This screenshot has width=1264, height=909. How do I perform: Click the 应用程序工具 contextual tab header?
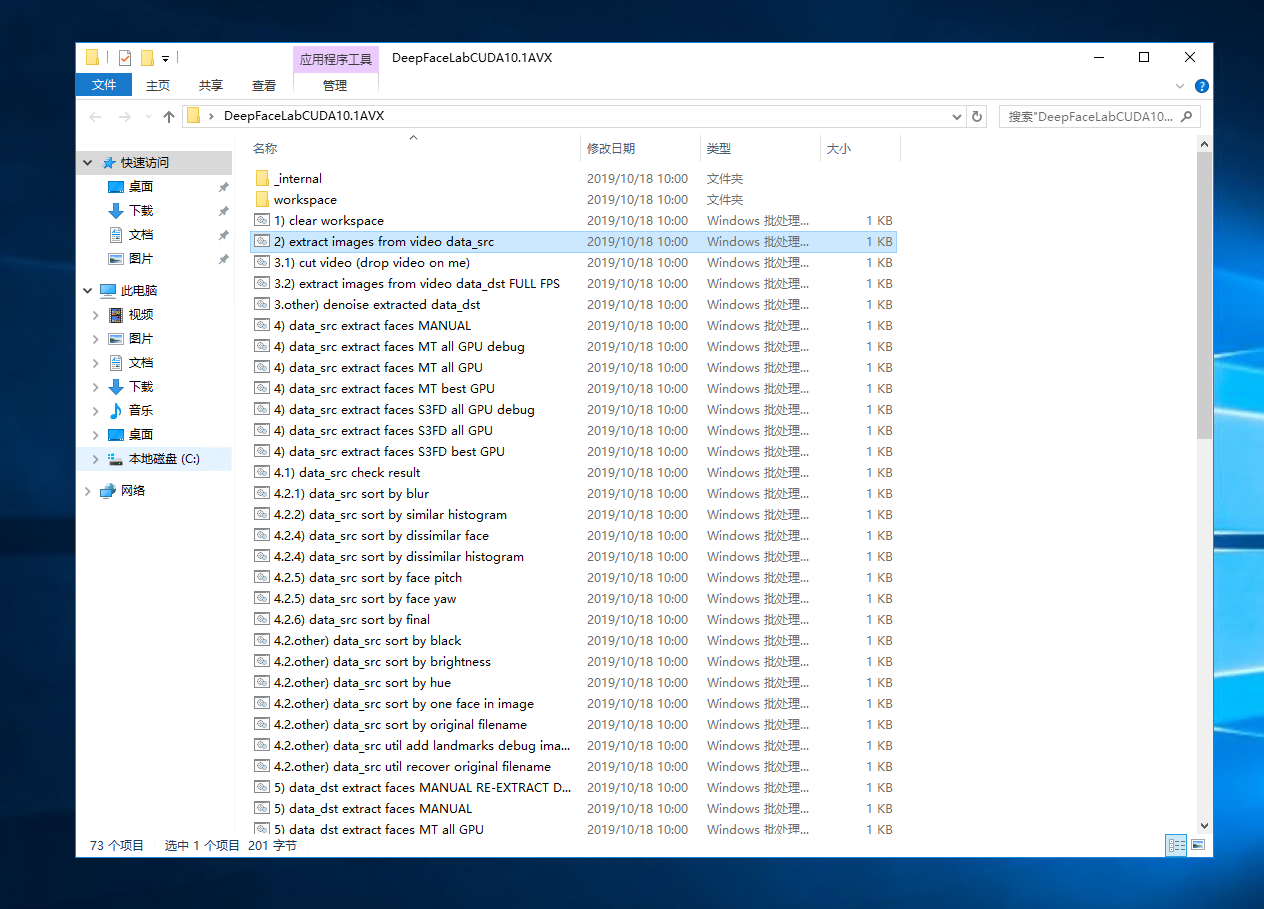click(336, 58)
